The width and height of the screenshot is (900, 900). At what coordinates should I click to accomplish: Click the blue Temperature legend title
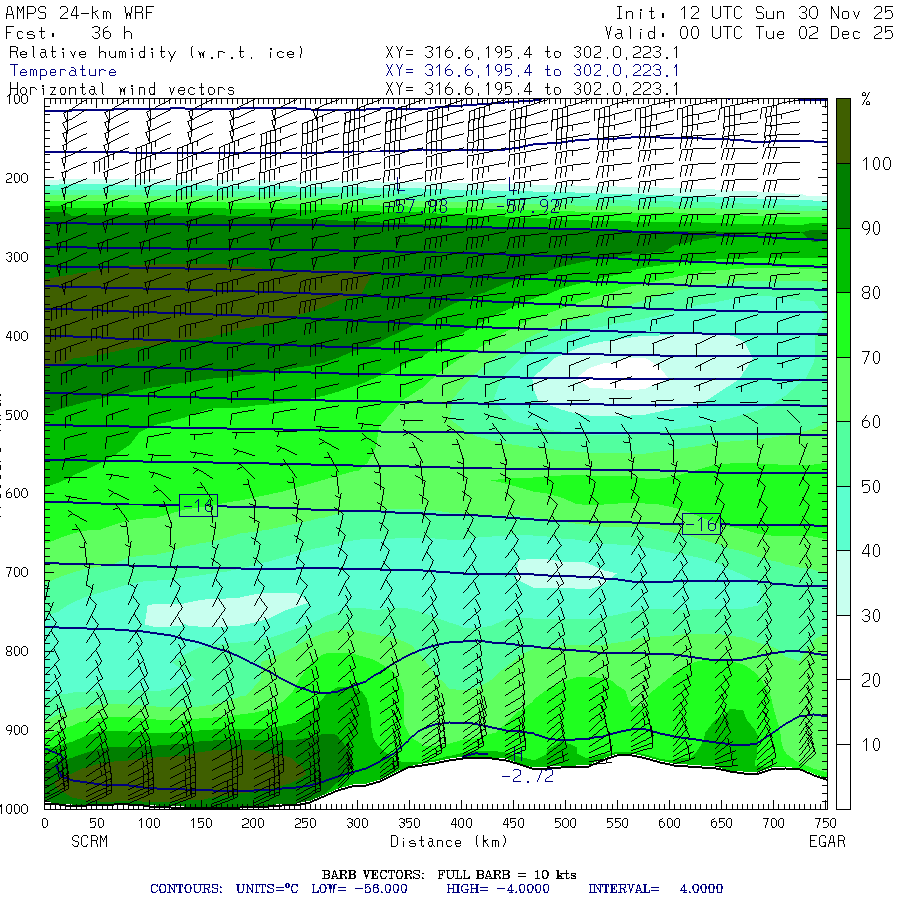(63, 71)
